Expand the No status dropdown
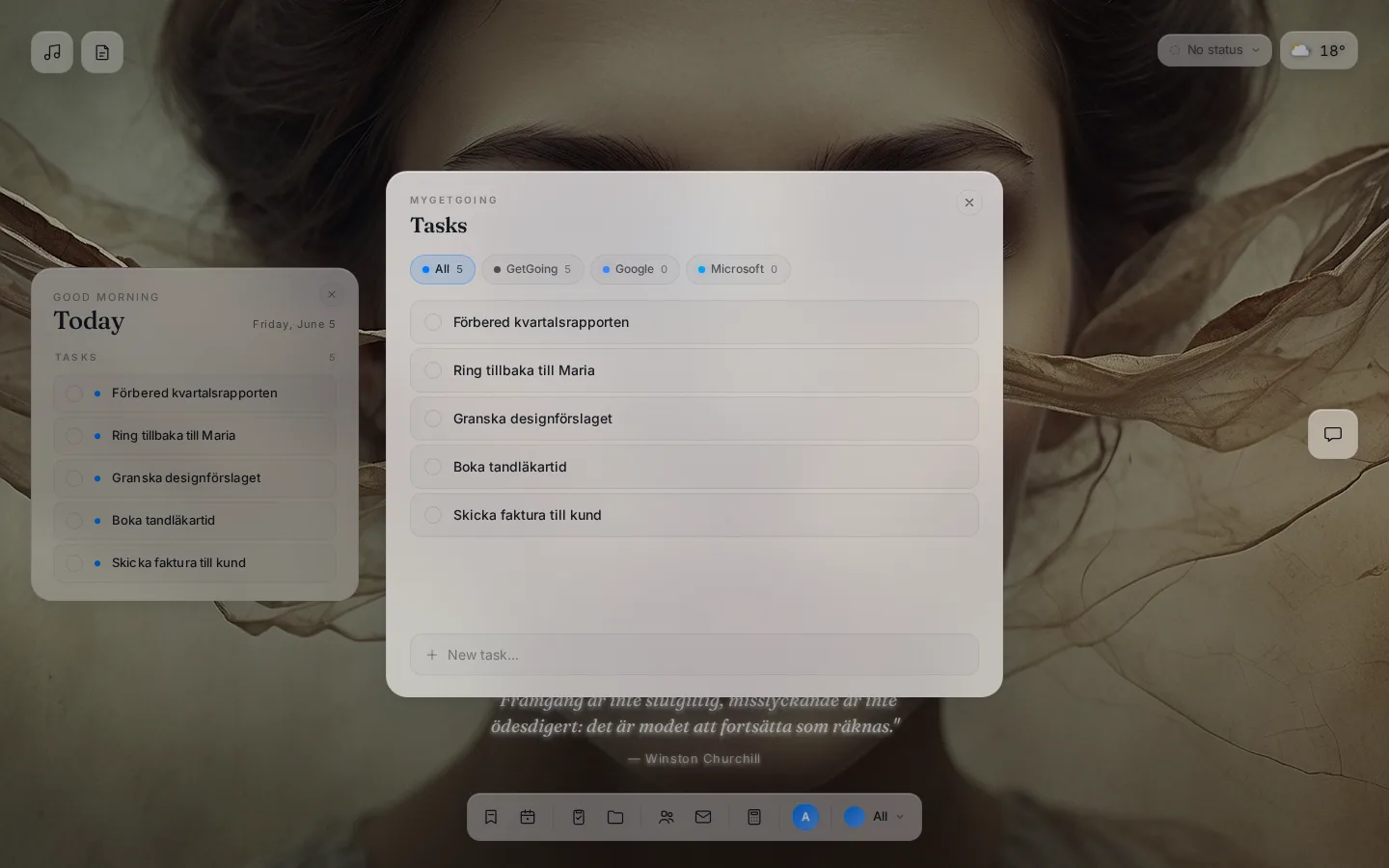This screenshot has width=1389, height=868. pos(1214,50)
